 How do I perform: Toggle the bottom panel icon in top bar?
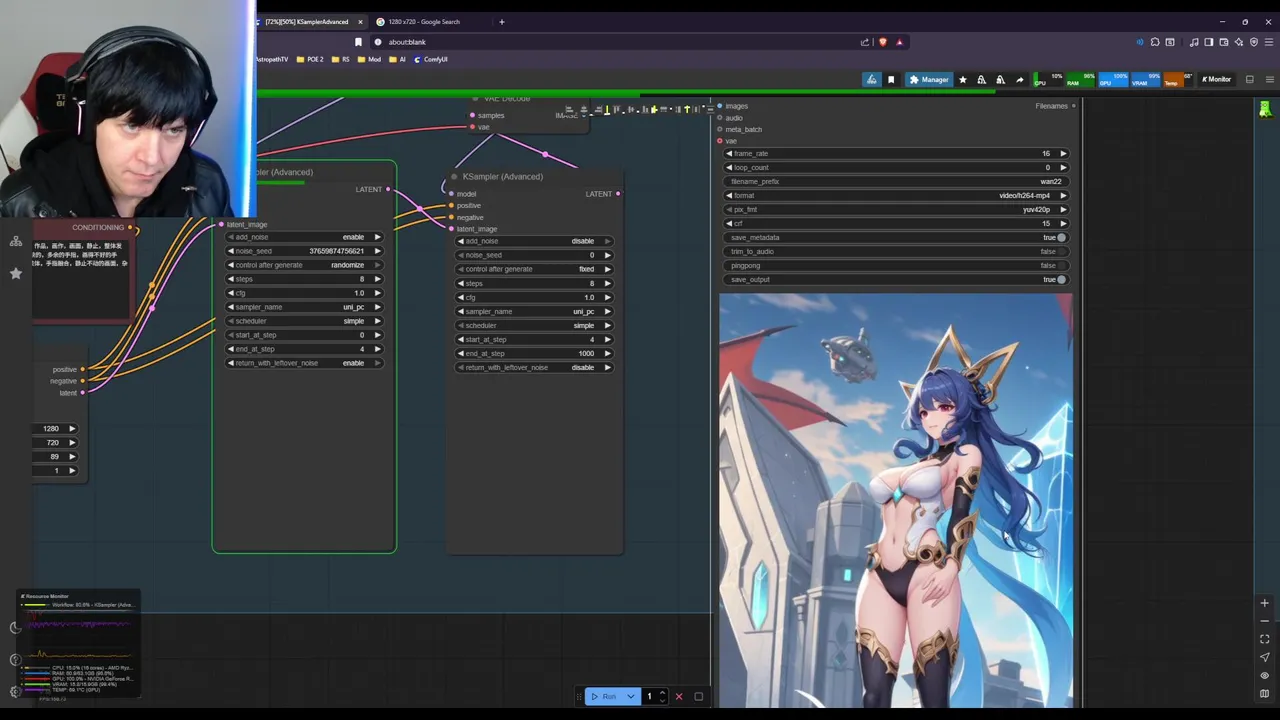tap(1250, 79)
